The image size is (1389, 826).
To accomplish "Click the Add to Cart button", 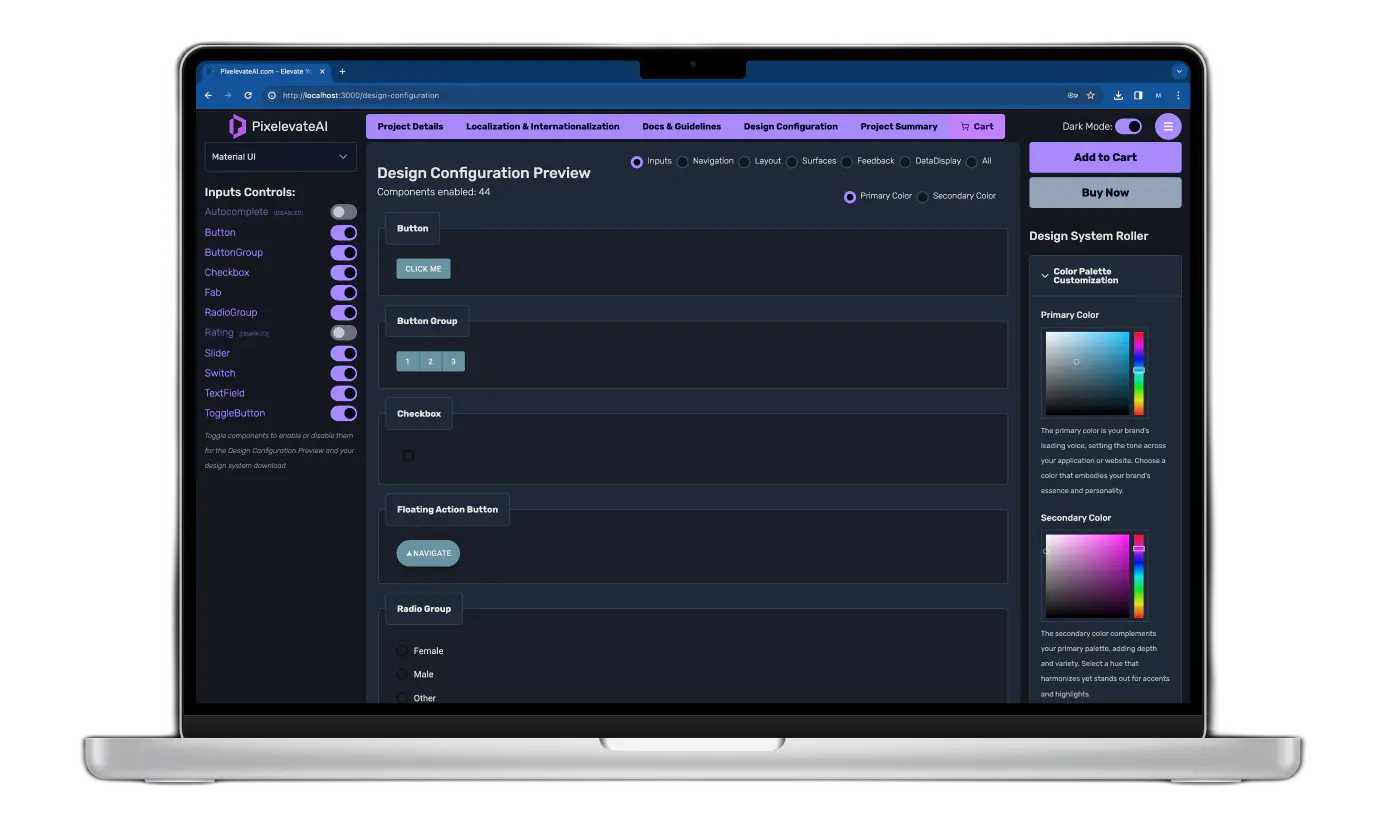I will pyautogui.click(x=1105, y=157).
